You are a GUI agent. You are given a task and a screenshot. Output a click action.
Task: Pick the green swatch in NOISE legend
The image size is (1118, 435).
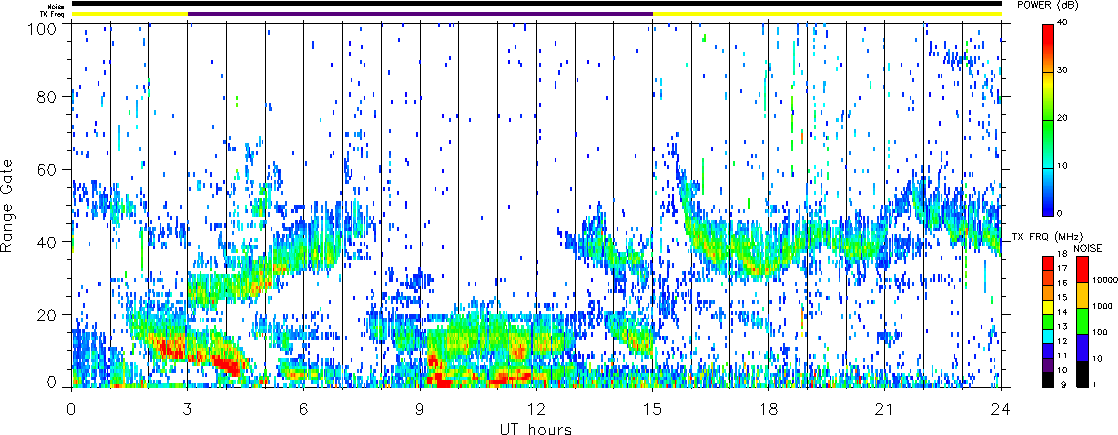(x=1082, y=321)
